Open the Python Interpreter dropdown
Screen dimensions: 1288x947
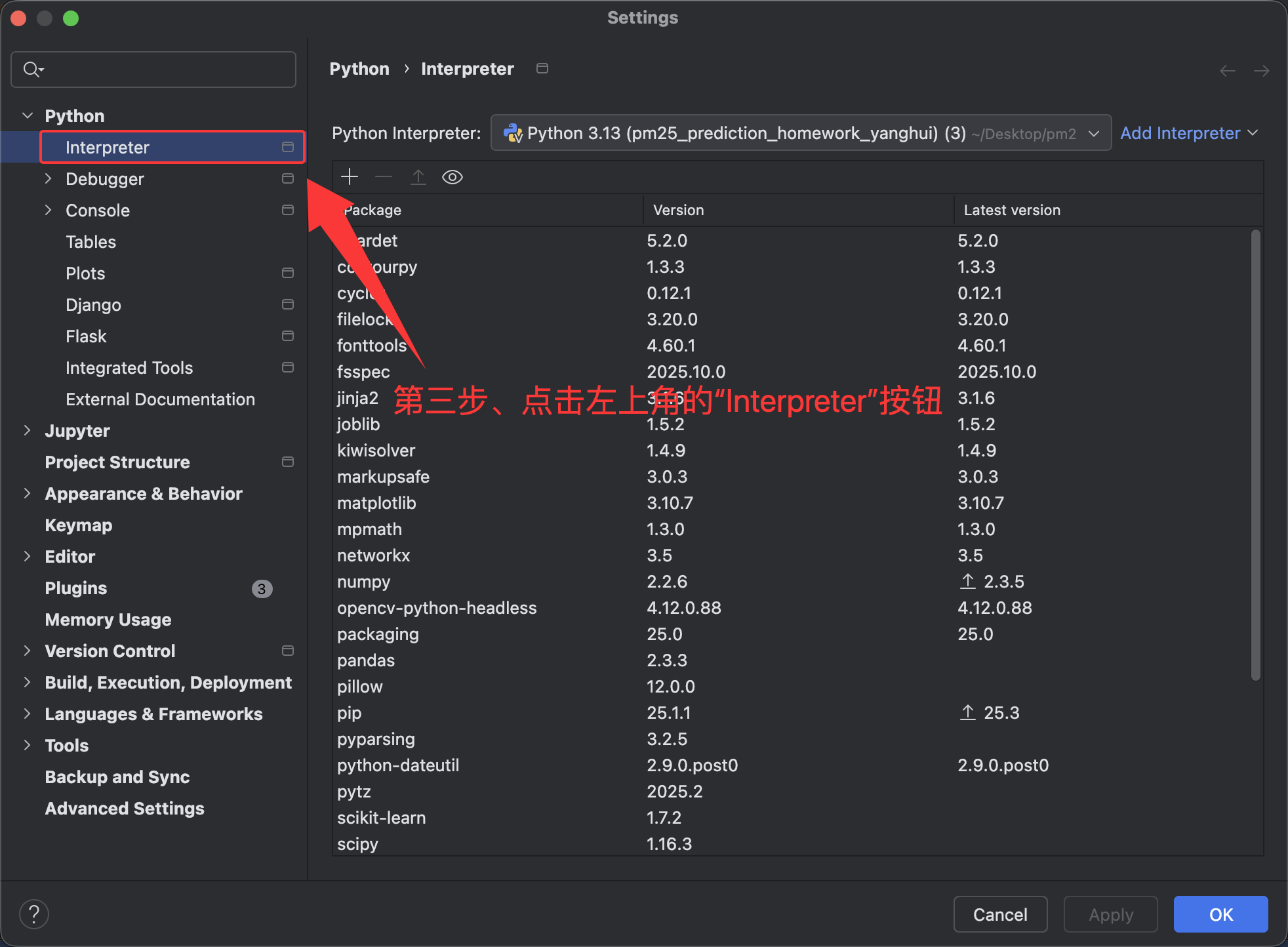point(800,133)
